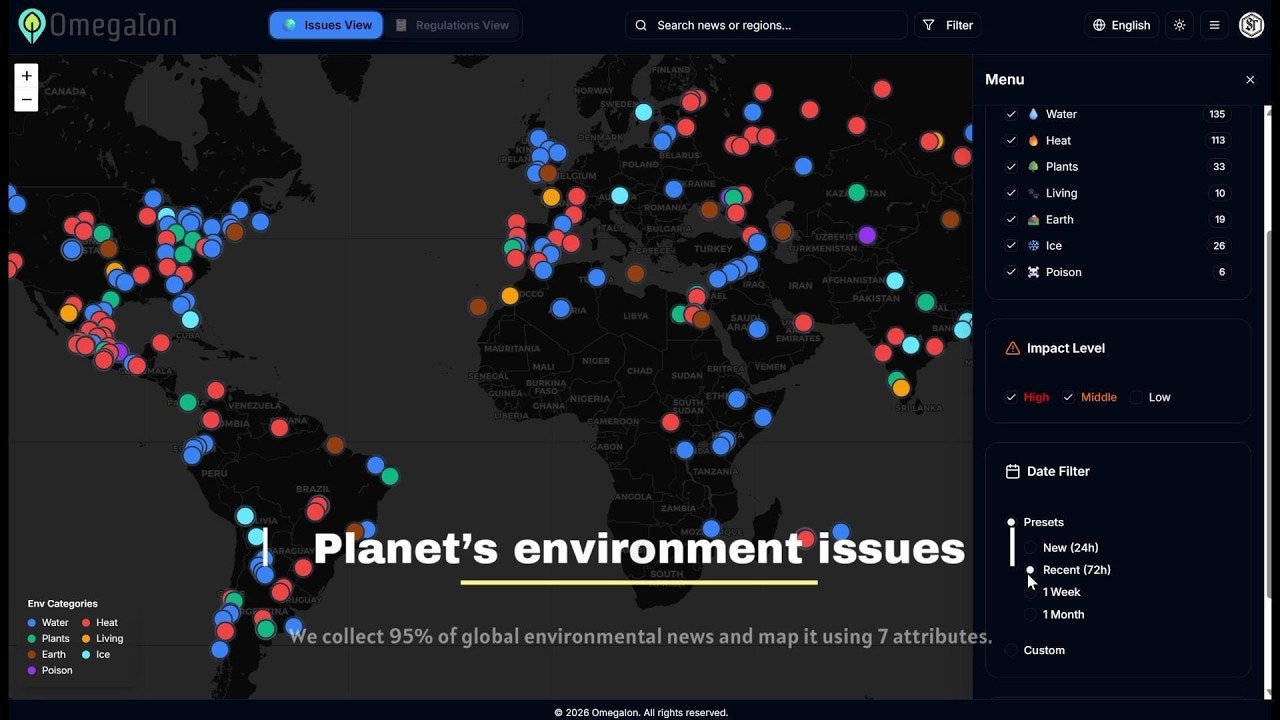Uncheck the Earth category checkbox

pos(1011,219)
